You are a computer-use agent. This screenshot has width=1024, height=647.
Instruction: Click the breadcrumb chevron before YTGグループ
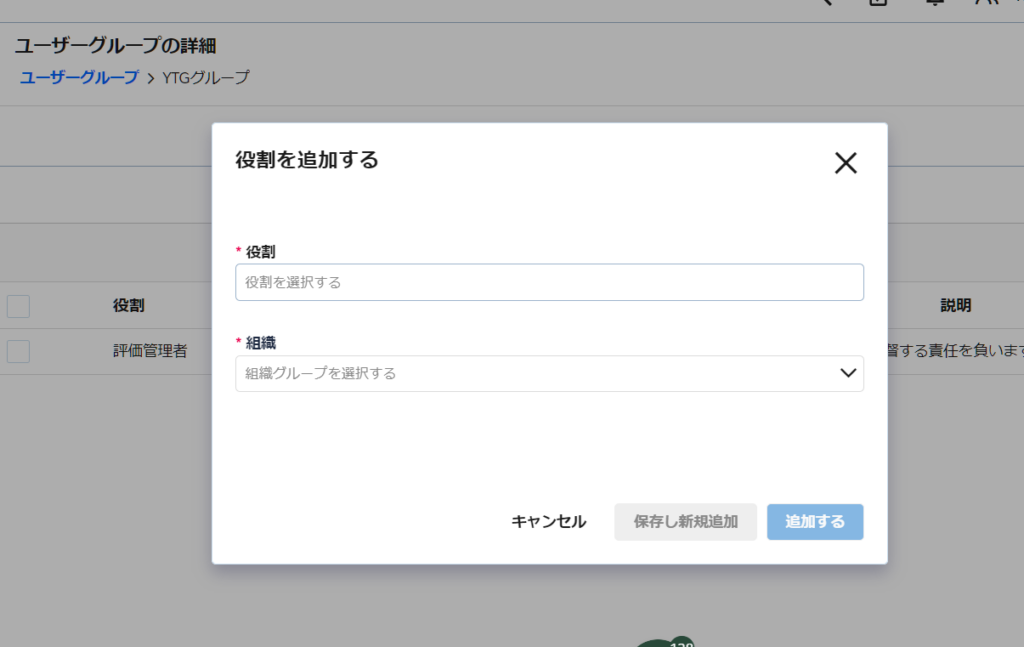(x=151, y=78)
